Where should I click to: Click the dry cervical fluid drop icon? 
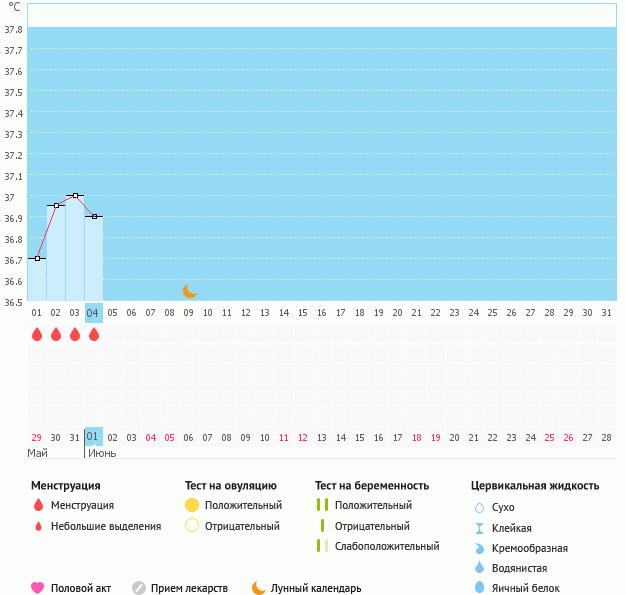[x=479, y=508]
